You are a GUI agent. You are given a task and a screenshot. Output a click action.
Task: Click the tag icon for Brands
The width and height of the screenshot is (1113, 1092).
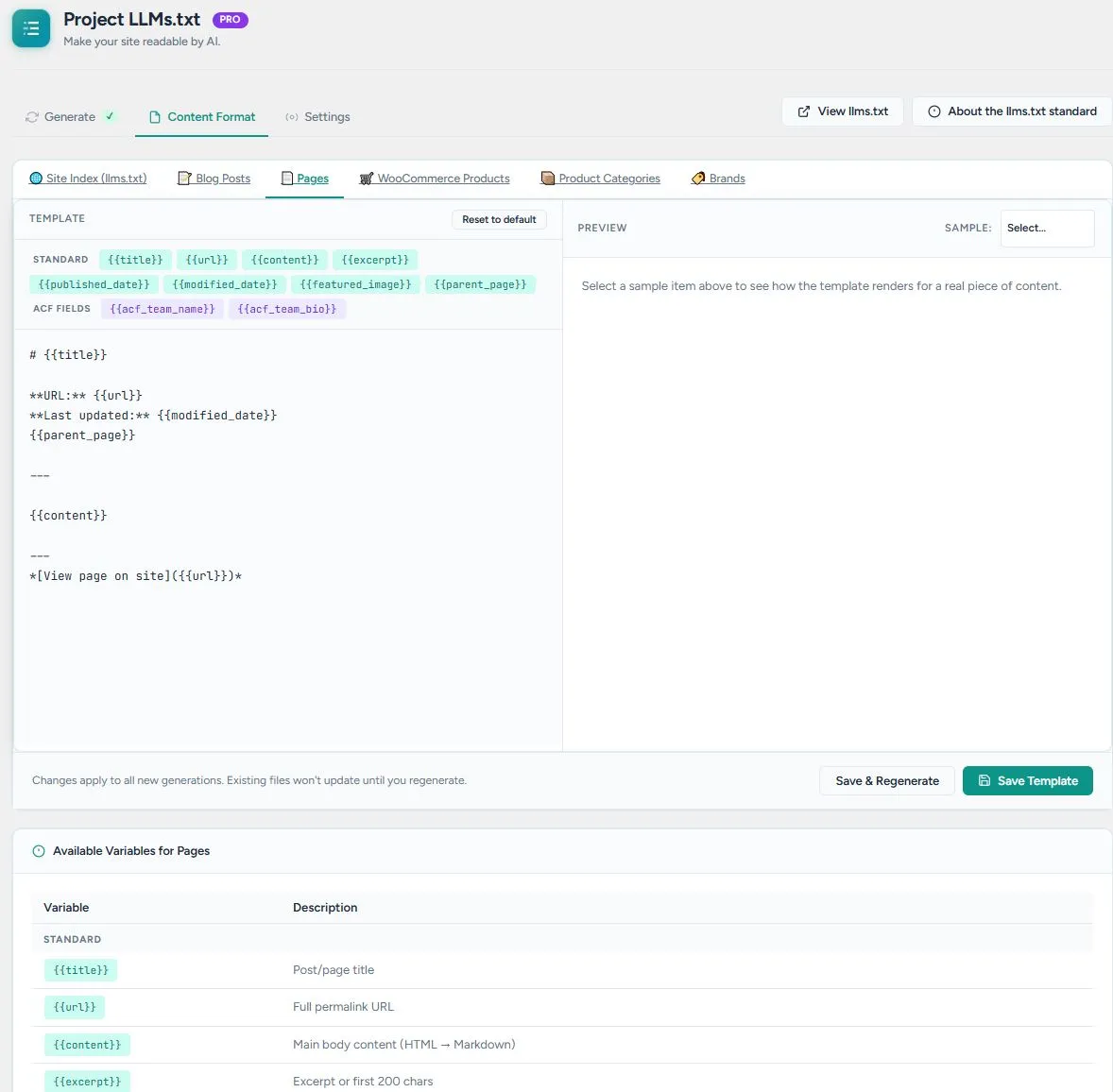(x=698, y=179)
